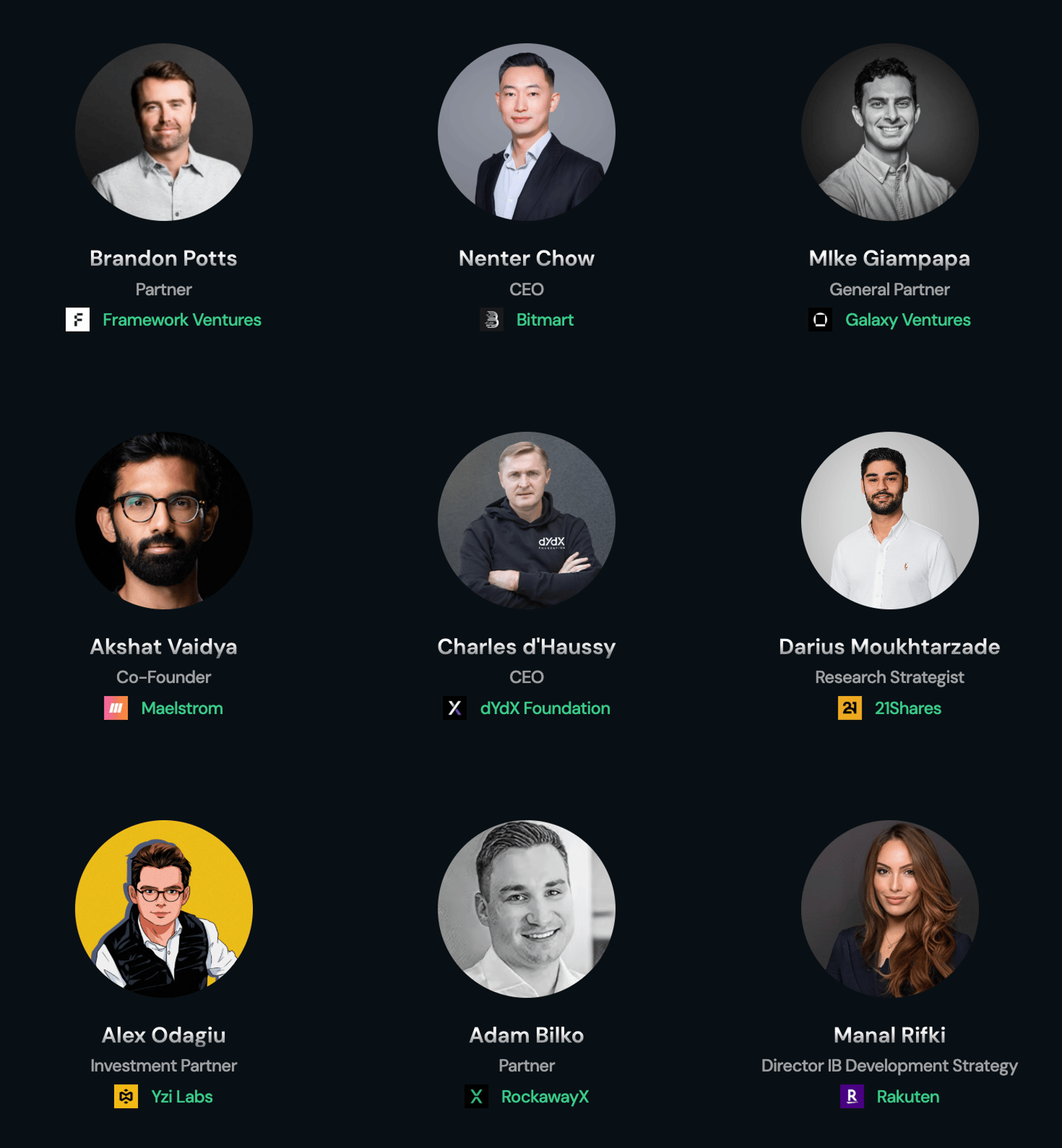The image size is (1062, 1148).
Task: Click the Yzi Labs yellow logo icon
Action: [126, 1096]
